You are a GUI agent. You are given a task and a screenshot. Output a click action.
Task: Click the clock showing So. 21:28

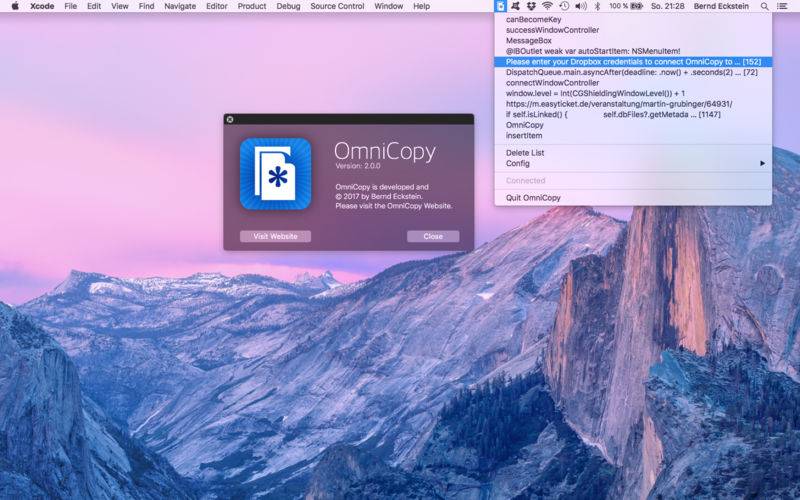point(667,6)
